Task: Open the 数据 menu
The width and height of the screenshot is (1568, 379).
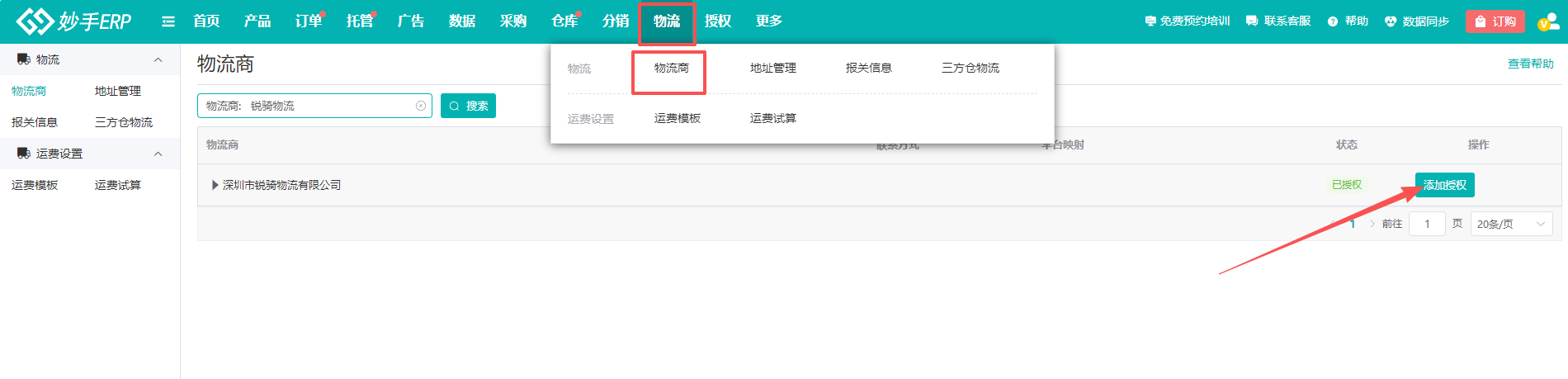Action: [x=462, y=21]
